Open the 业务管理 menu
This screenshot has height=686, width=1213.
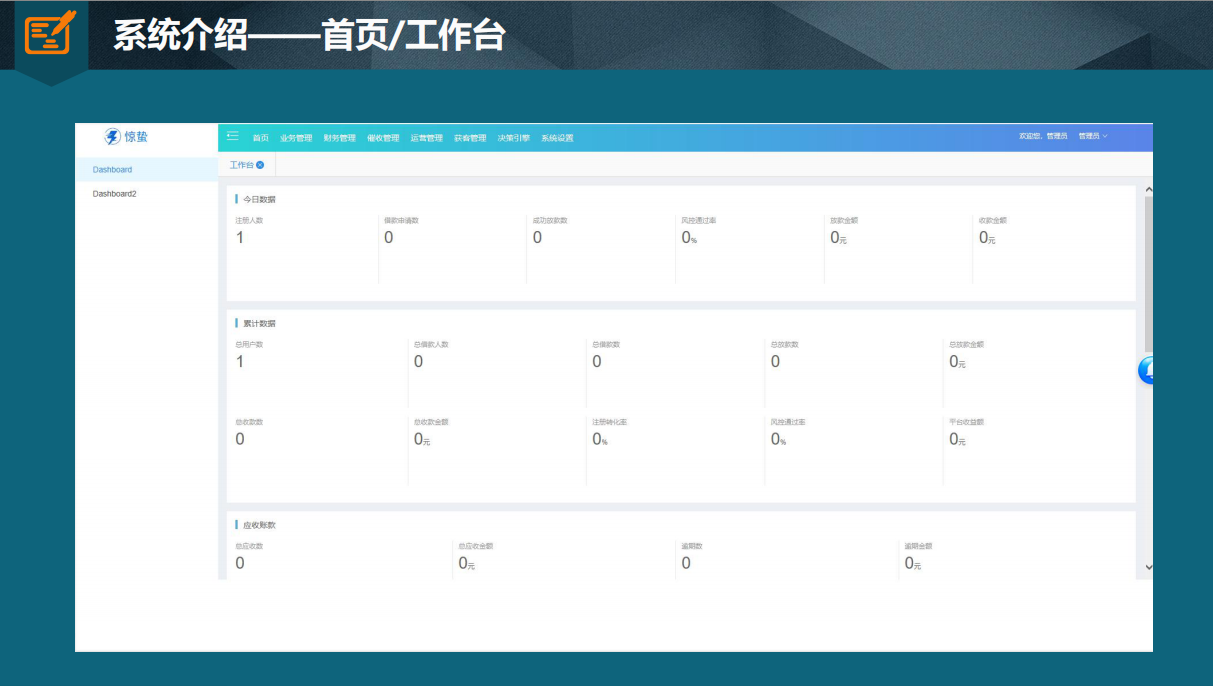click(296, 138)
